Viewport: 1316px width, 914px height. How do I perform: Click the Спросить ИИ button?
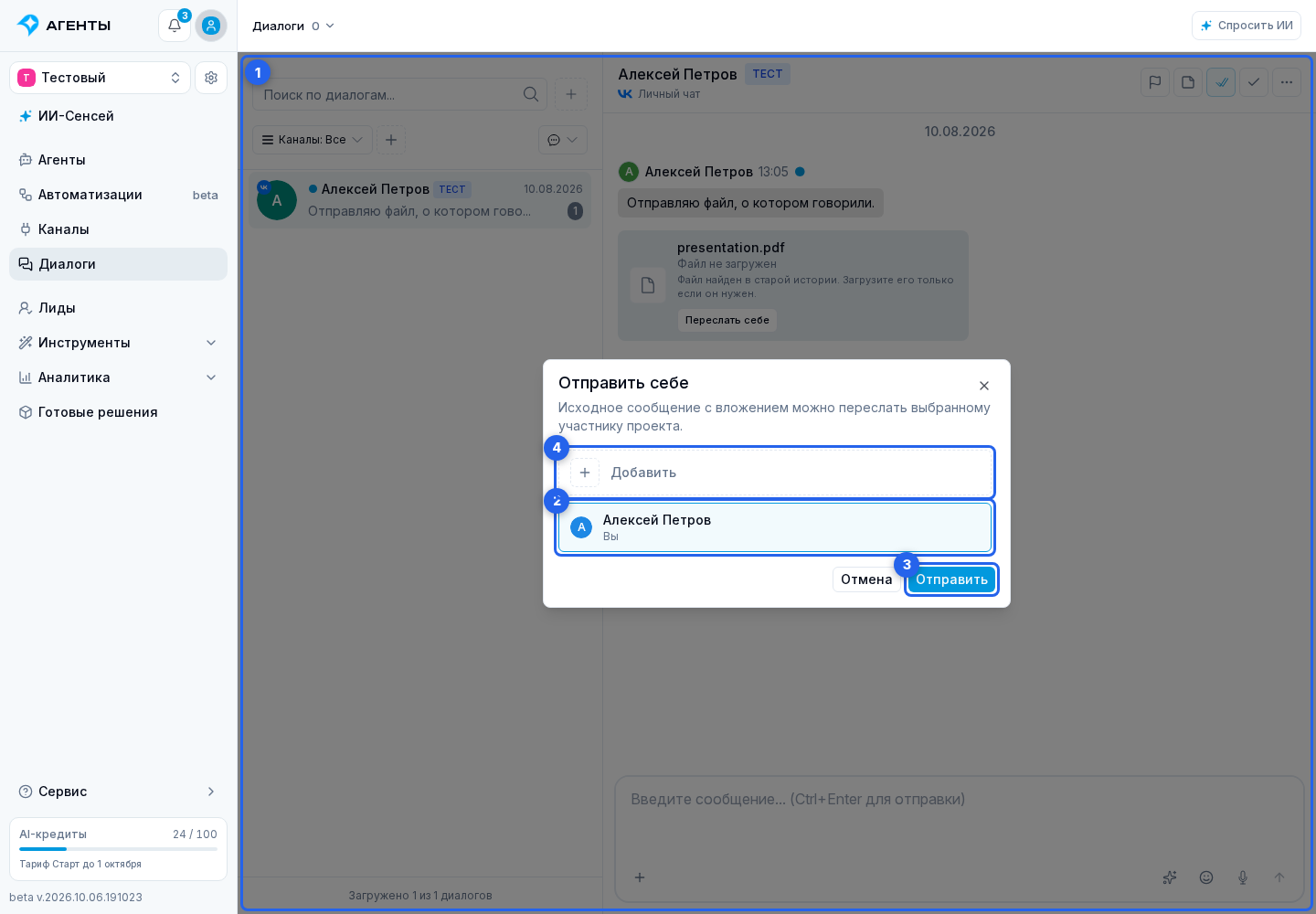pos(1247,26)
